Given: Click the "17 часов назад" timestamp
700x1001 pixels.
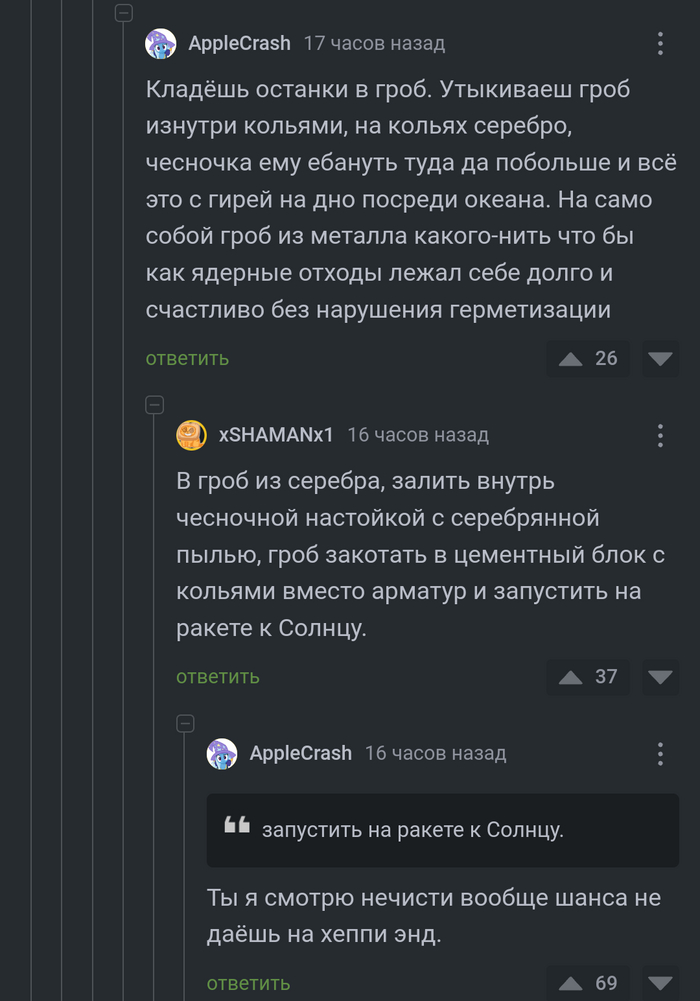Looking at the screenshot, I should pos(374,43).
